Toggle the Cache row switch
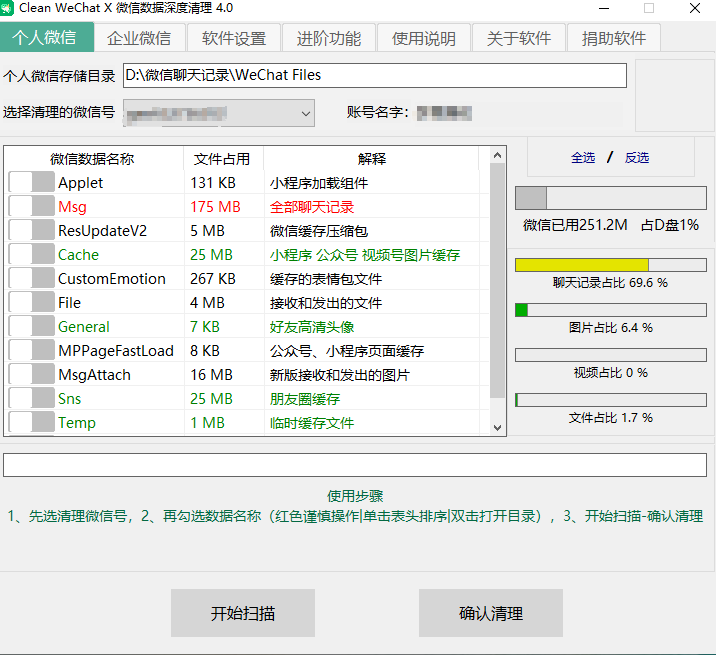The image size is (716, 655). pos(32,254)
